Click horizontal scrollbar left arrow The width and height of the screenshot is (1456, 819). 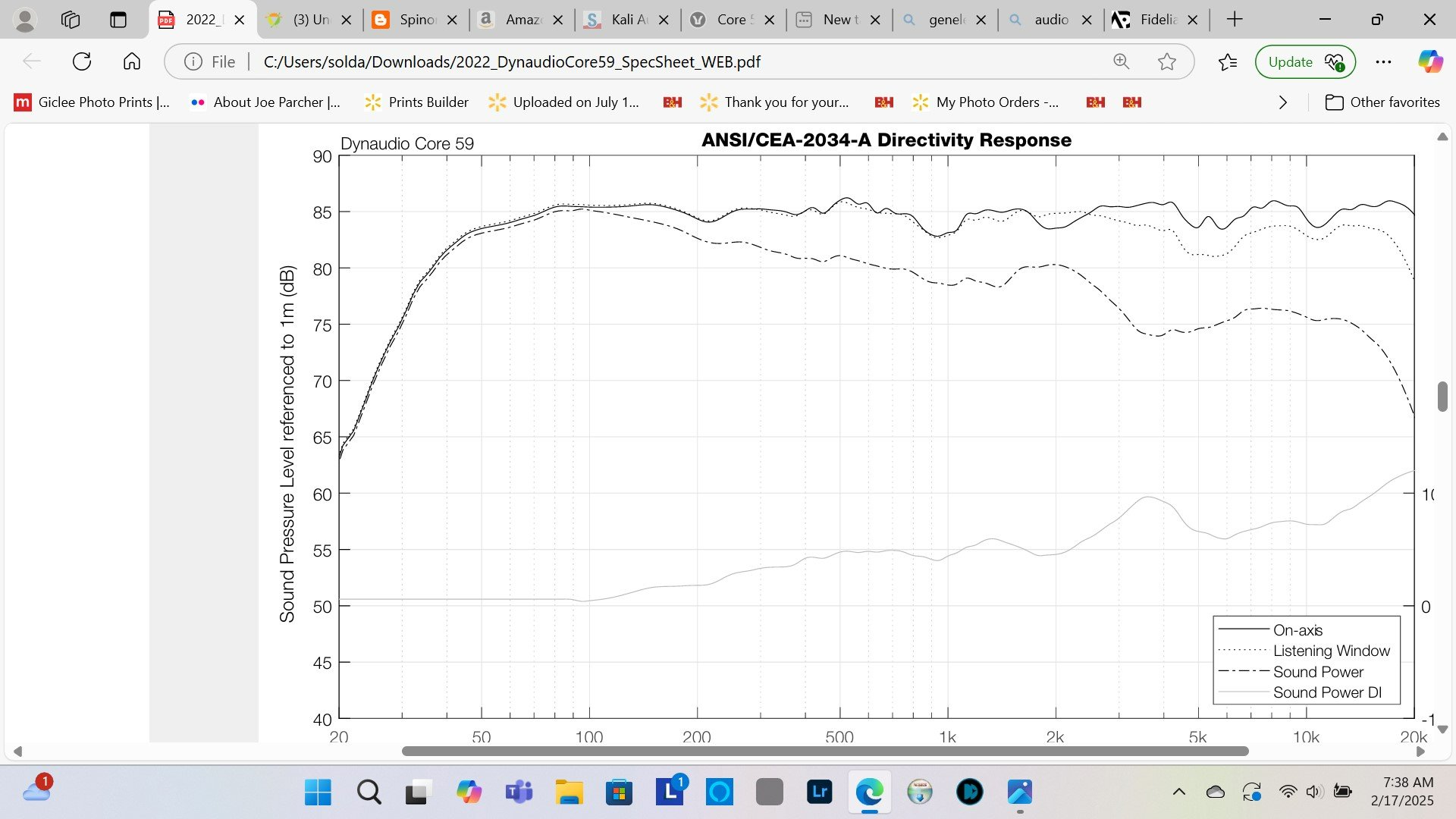pyautogui.click(x=17, y=751)
